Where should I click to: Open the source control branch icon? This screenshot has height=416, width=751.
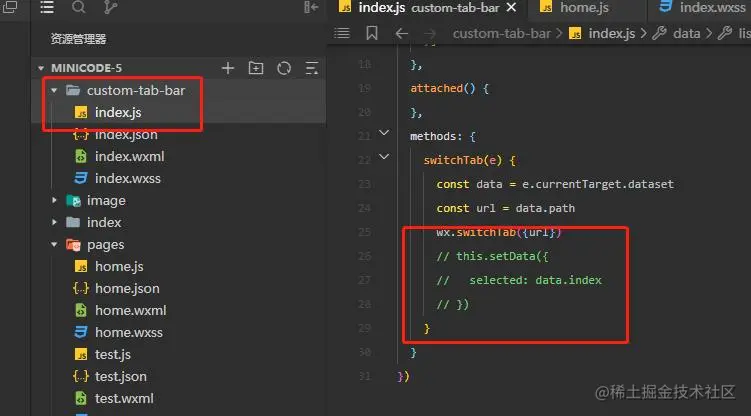click(x=110, y=7)
